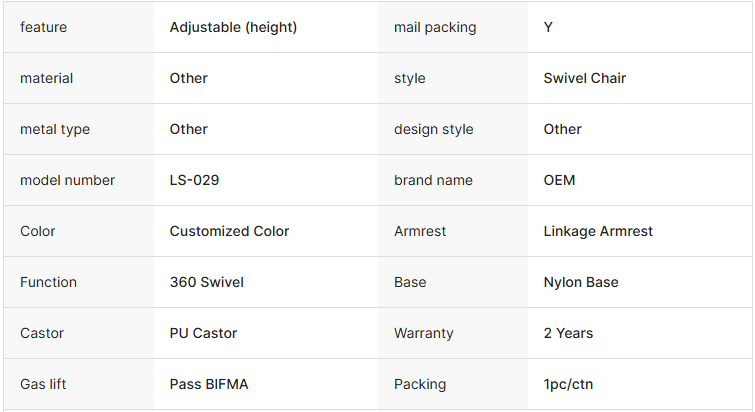Select the 'Armrest' label cell
The height and width of the screenshot is (412, 755).
[x=420, y=231]
